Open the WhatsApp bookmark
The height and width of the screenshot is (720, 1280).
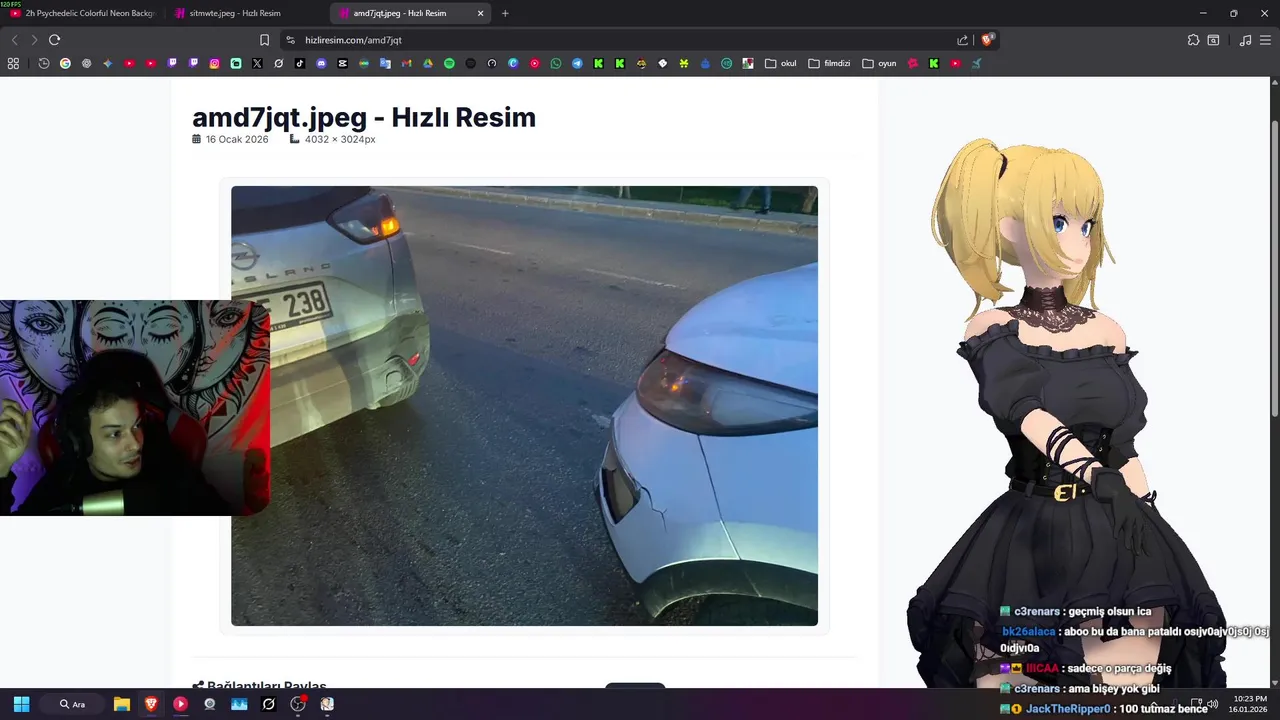pyautogui.click(x=556, y=63)
